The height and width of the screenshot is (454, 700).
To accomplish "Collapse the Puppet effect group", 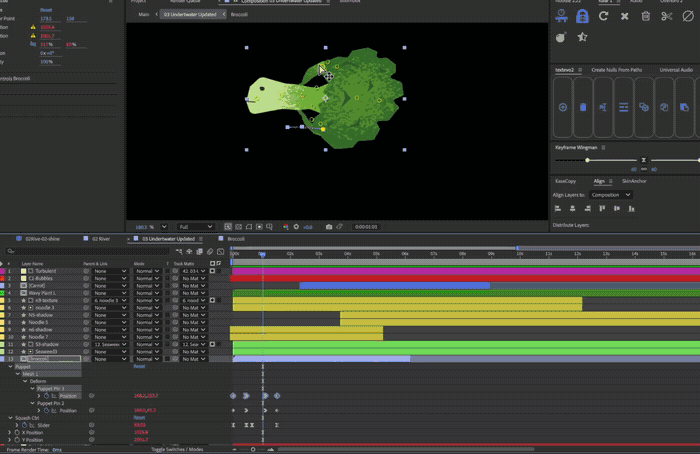I will (x=10, y=367).
